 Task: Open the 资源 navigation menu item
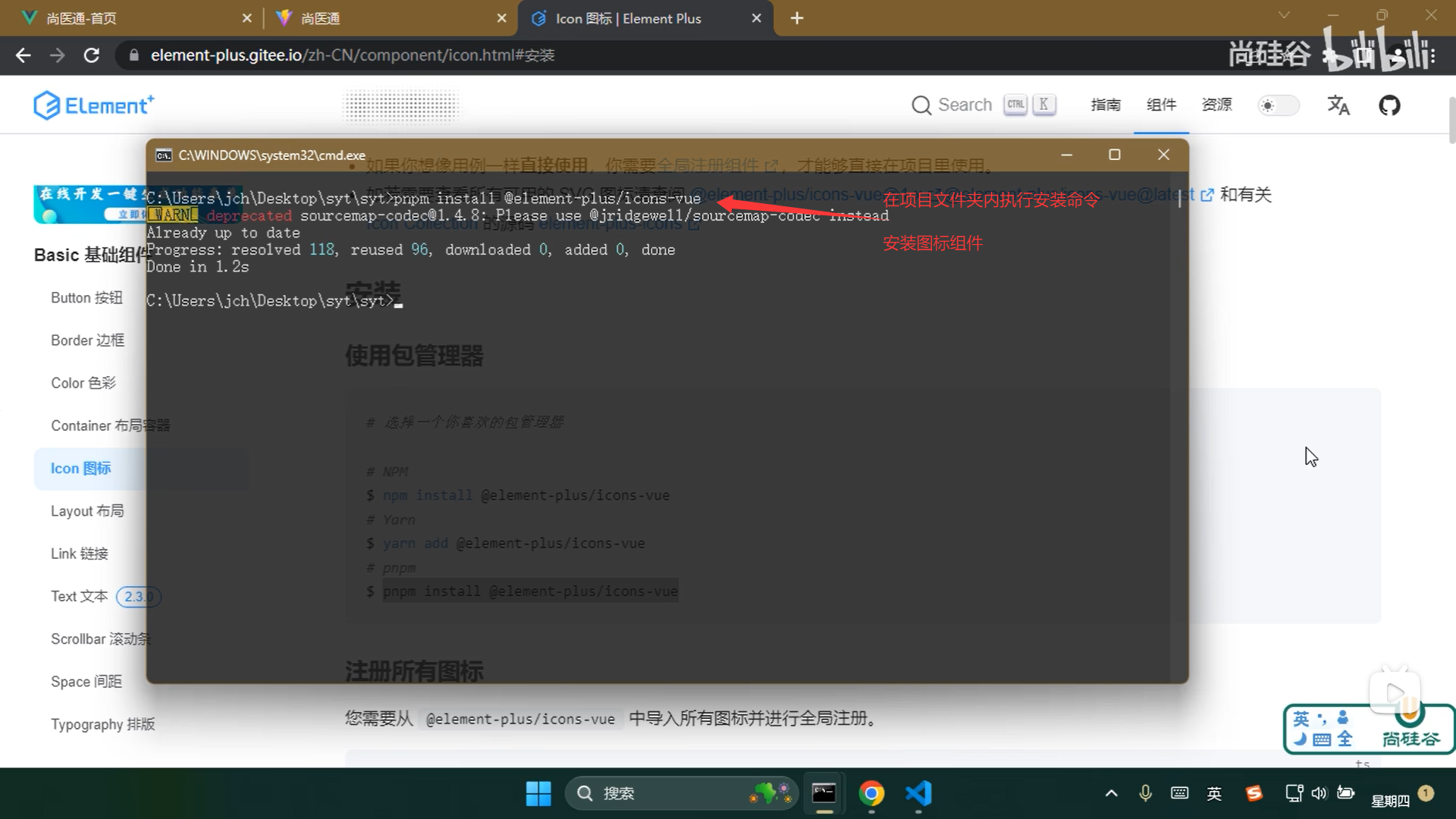1216,105
